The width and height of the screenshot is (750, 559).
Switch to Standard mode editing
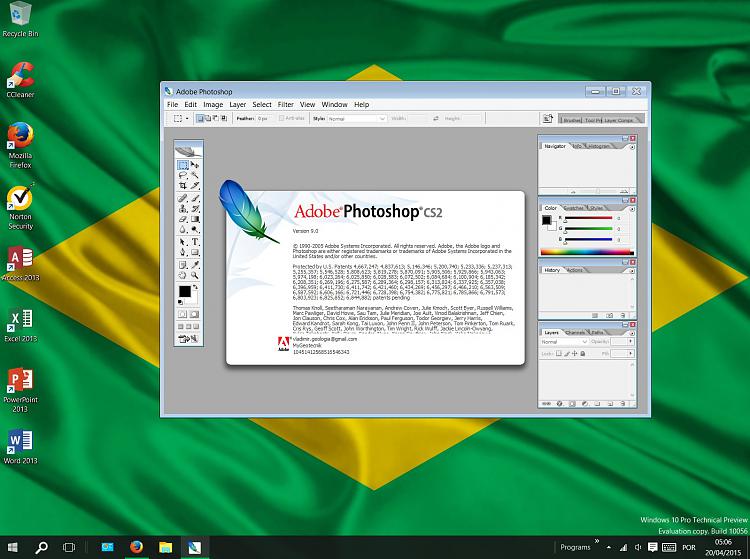182,314
